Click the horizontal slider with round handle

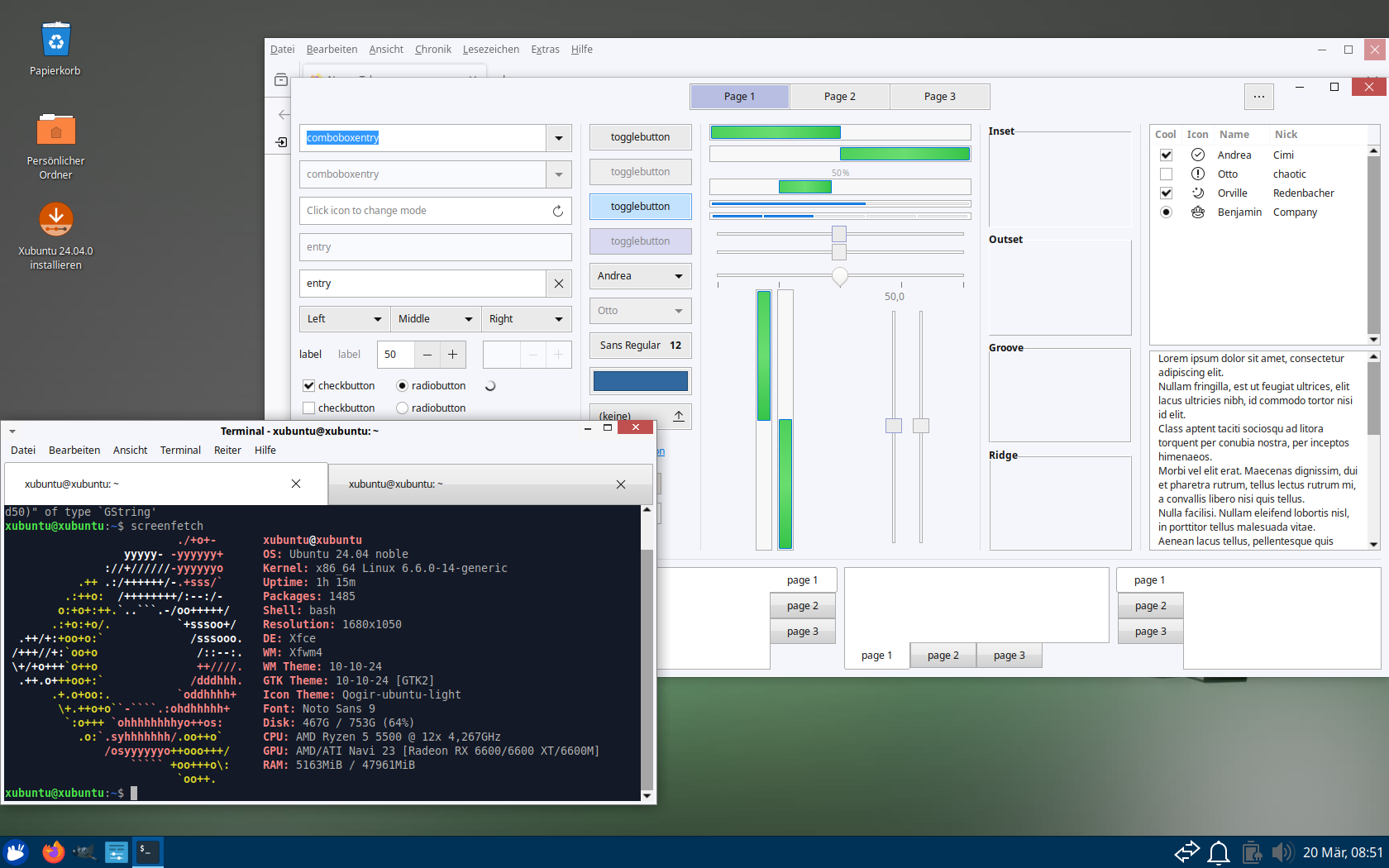point(840,276)
